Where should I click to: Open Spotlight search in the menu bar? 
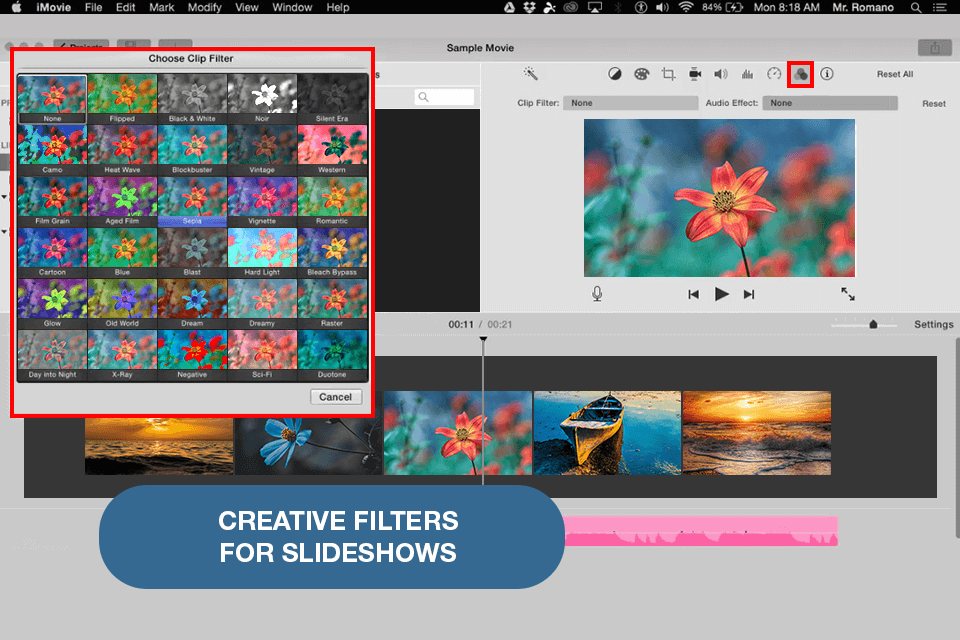pyautogui.click(x=916, y=7)
